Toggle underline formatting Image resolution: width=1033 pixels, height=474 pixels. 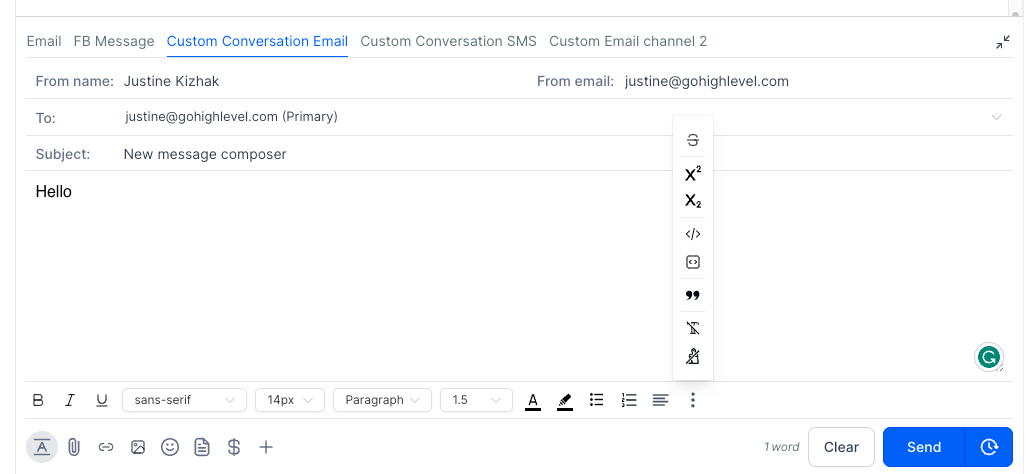[101, 400]
